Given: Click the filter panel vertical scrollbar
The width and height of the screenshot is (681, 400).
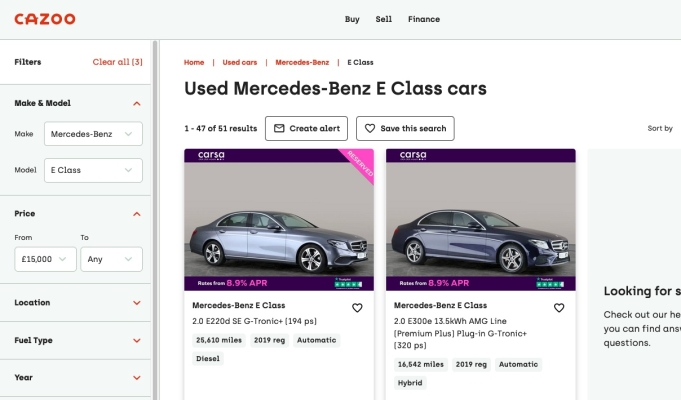Looking at the screenshot, I should point(155,220).
